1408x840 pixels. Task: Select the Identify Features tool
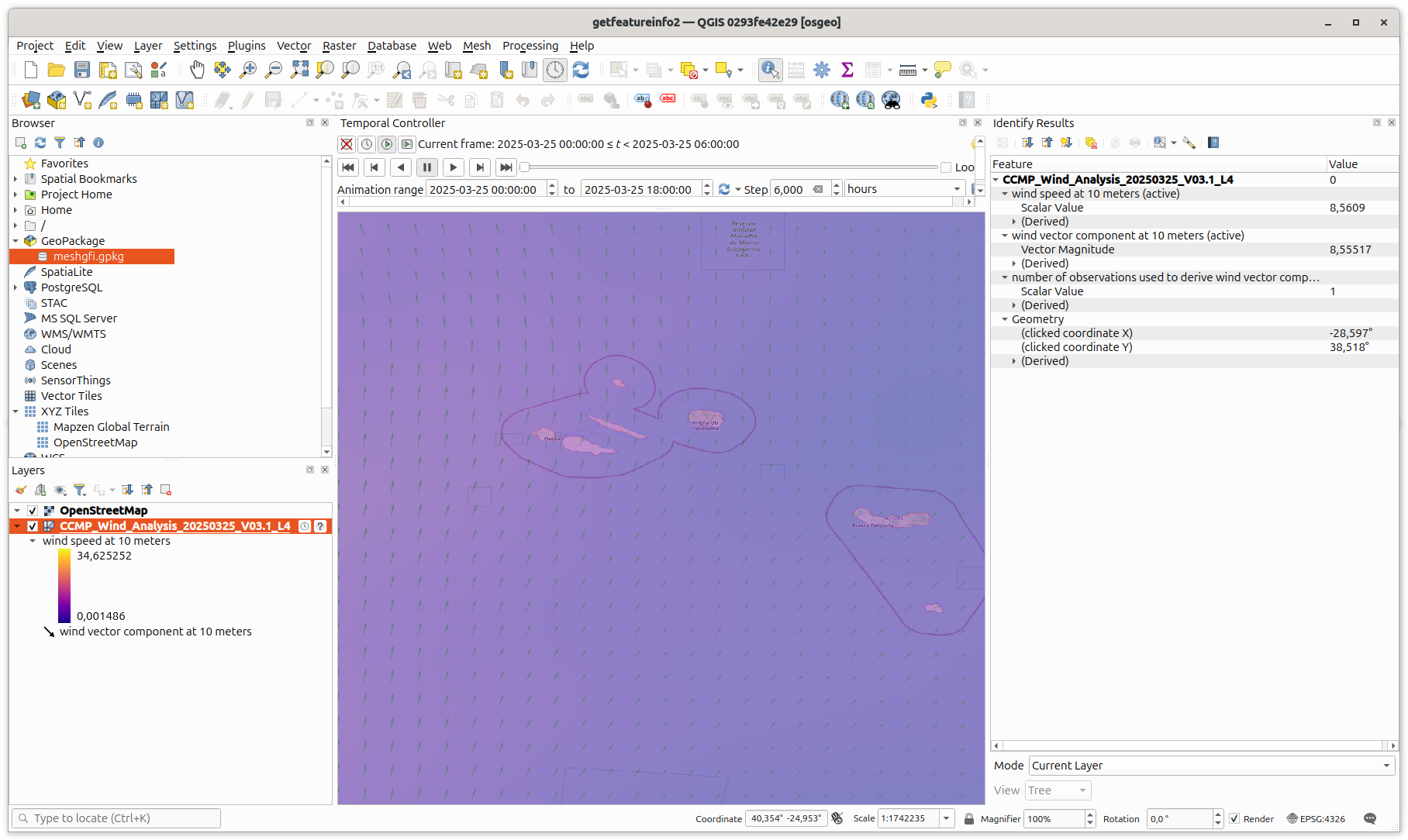coord(770,70)
